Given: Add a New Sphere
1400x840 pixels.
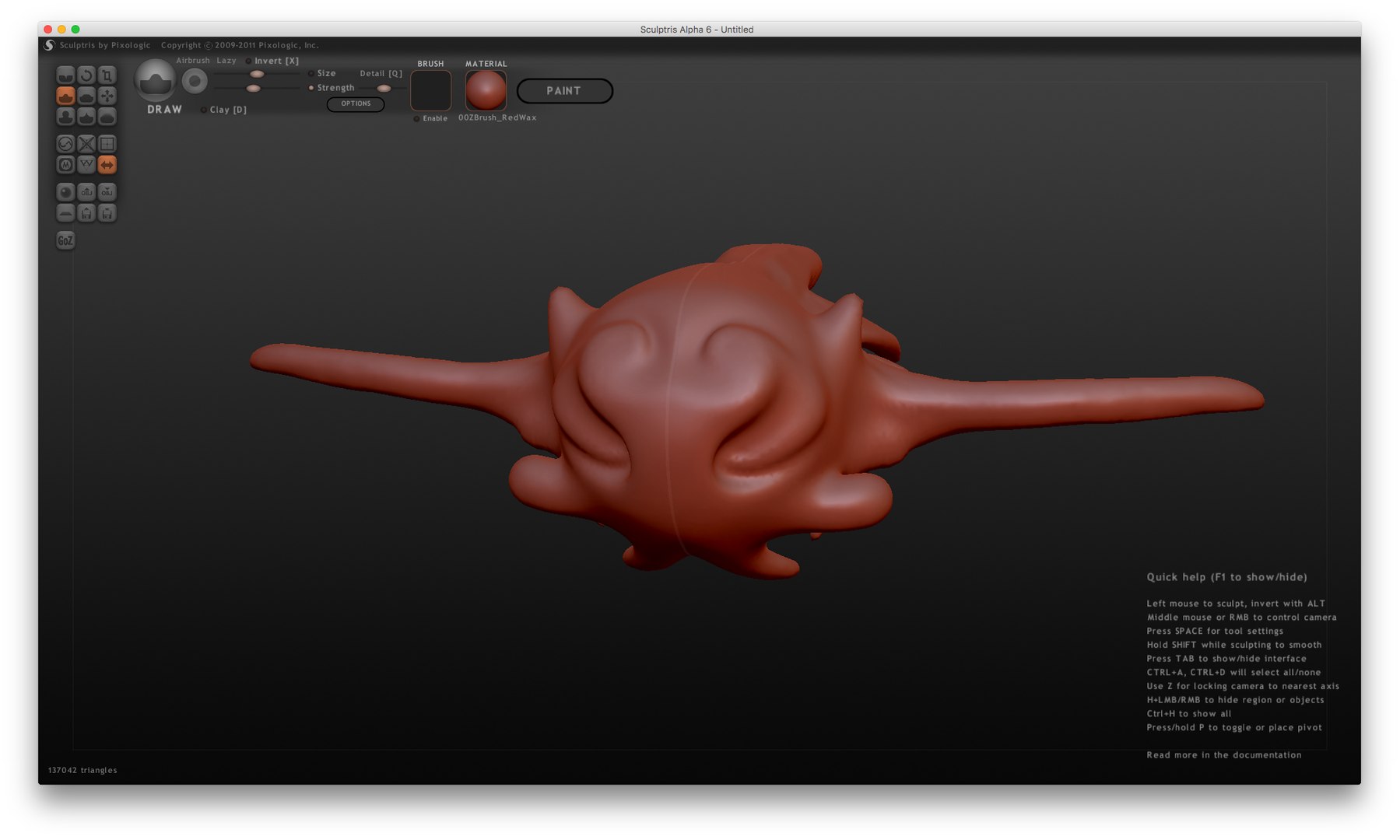Looking at the screenshot, I should pos(65,192).
